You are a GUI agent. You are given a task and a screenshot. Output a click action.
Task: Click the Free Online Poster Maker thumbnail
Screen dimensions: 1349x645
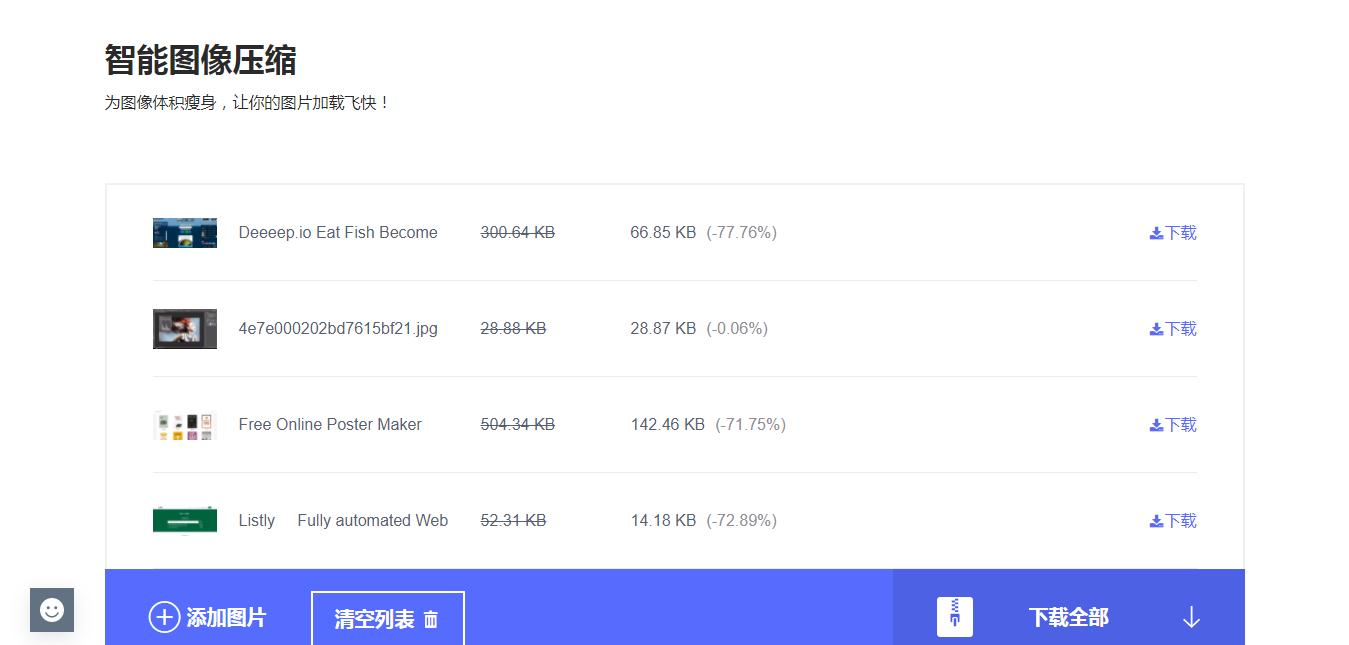tap(184, 424)
